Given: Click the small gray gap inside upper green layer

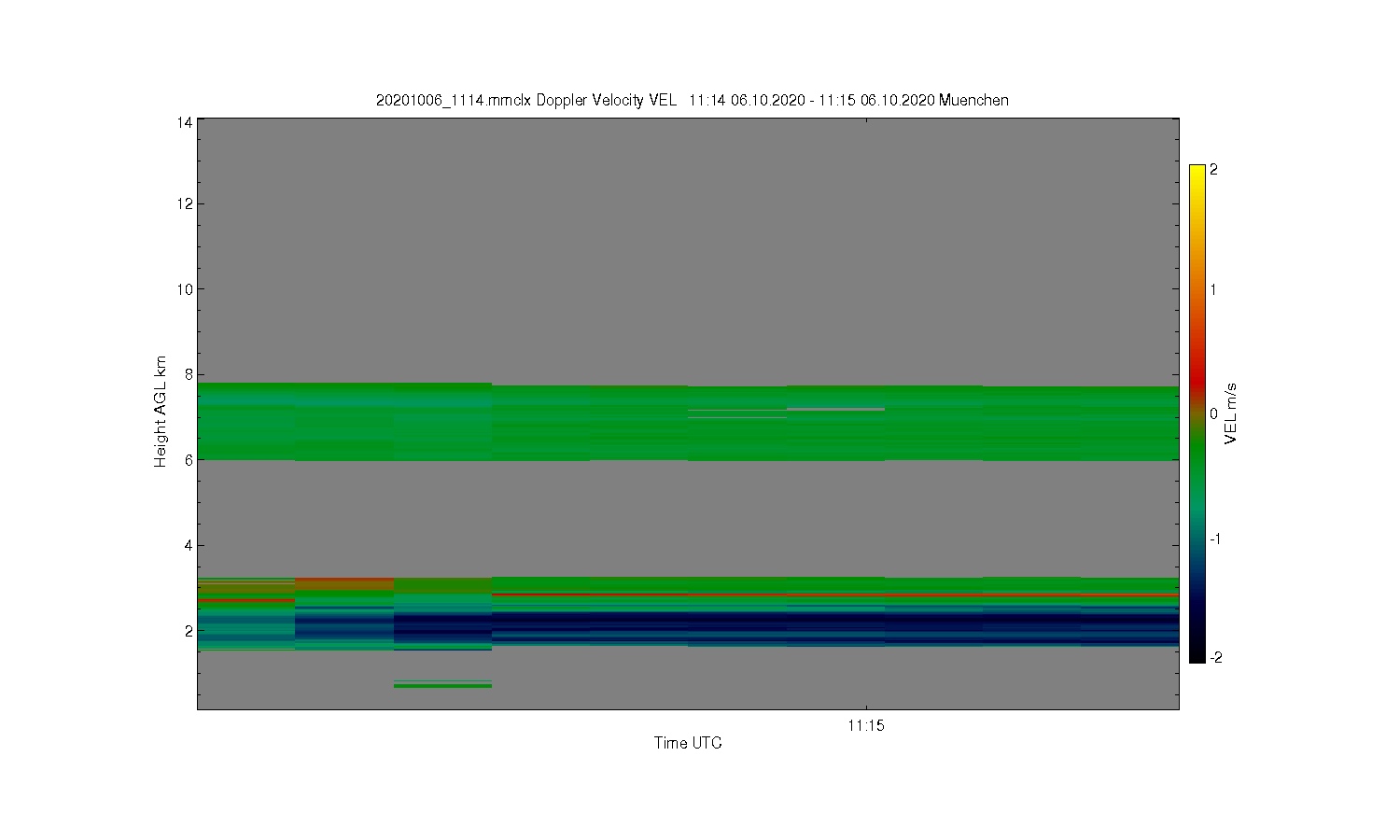Looking at the screenshot, I should point(835,409).
